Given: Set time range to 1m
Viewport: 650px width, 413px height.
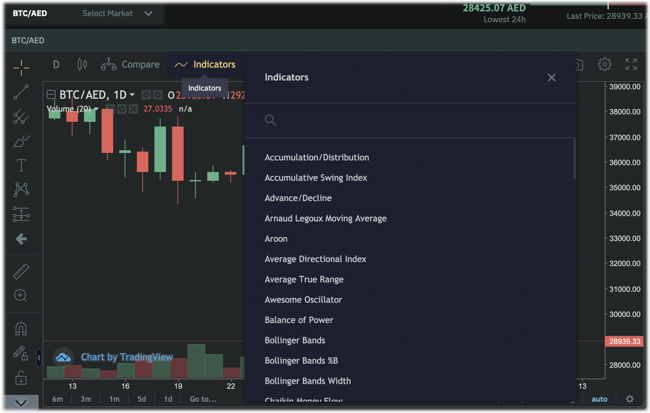Looking at the screenshot, I should 114,399.
